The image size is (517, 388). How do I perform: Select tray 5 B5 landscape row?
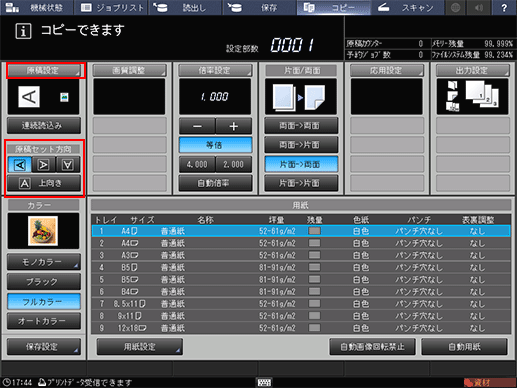301,279
